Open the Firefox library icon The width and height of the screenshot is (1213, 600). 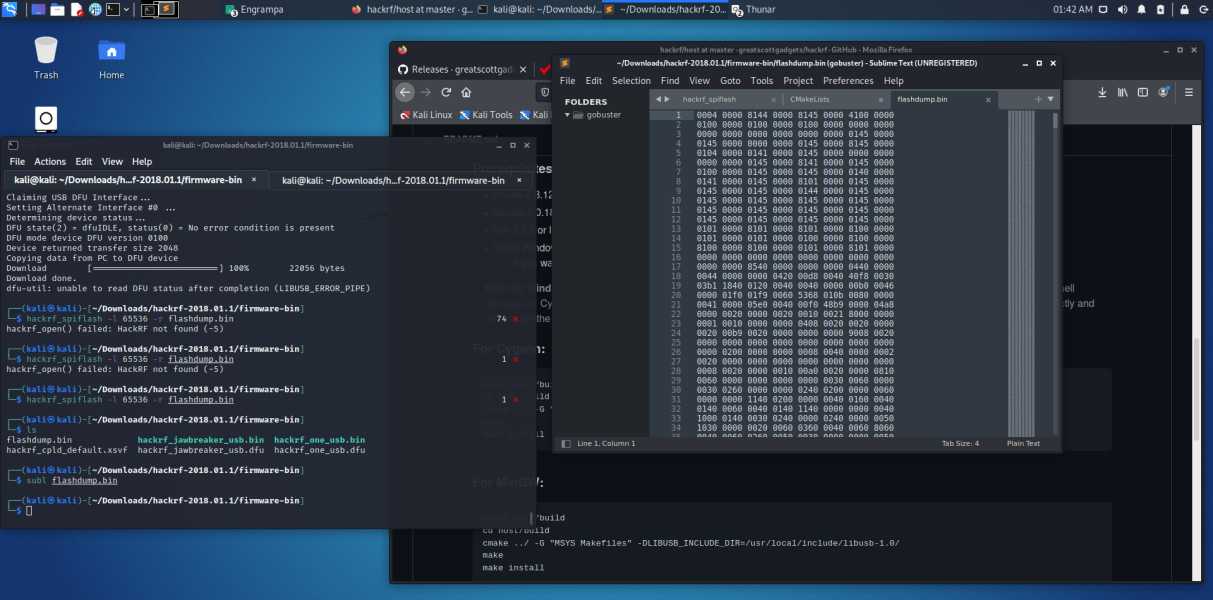1122,92
